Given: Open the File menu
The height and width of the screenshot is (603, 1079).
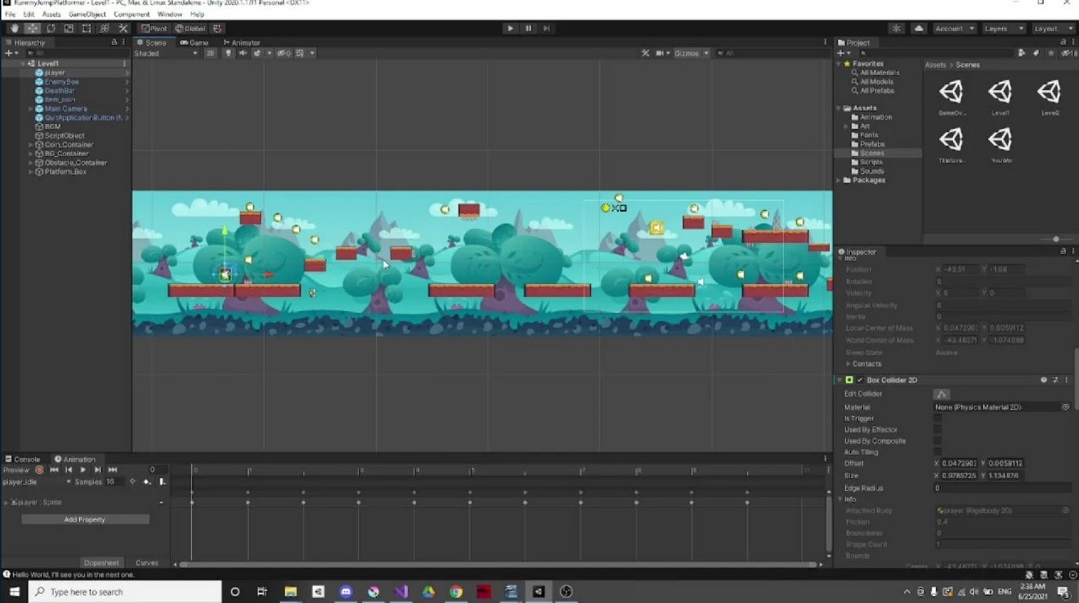Looking at the screenshot, I should tap(10, 14).
